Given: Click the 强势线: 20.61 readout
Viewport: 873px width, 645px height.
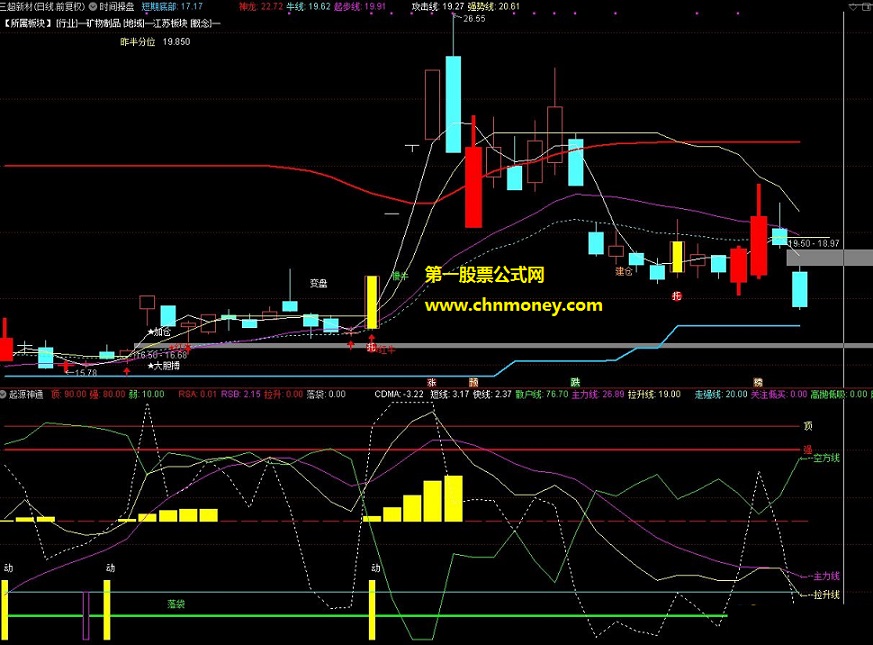Looking at the screenshot, I should click(493, 7).
